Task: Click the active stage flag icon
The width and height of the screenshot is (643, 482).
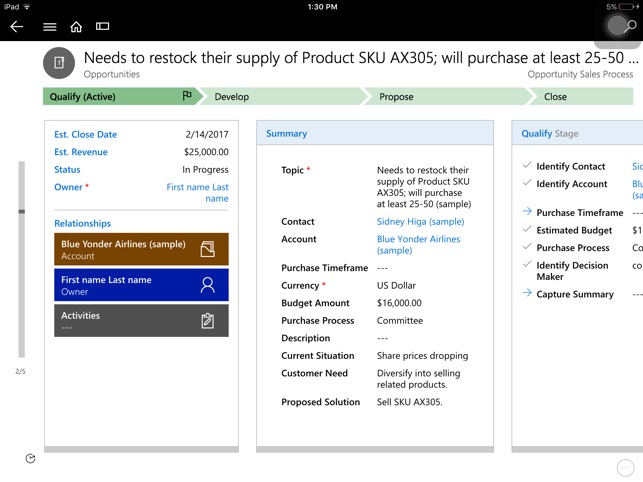Action: click(187, 97)
